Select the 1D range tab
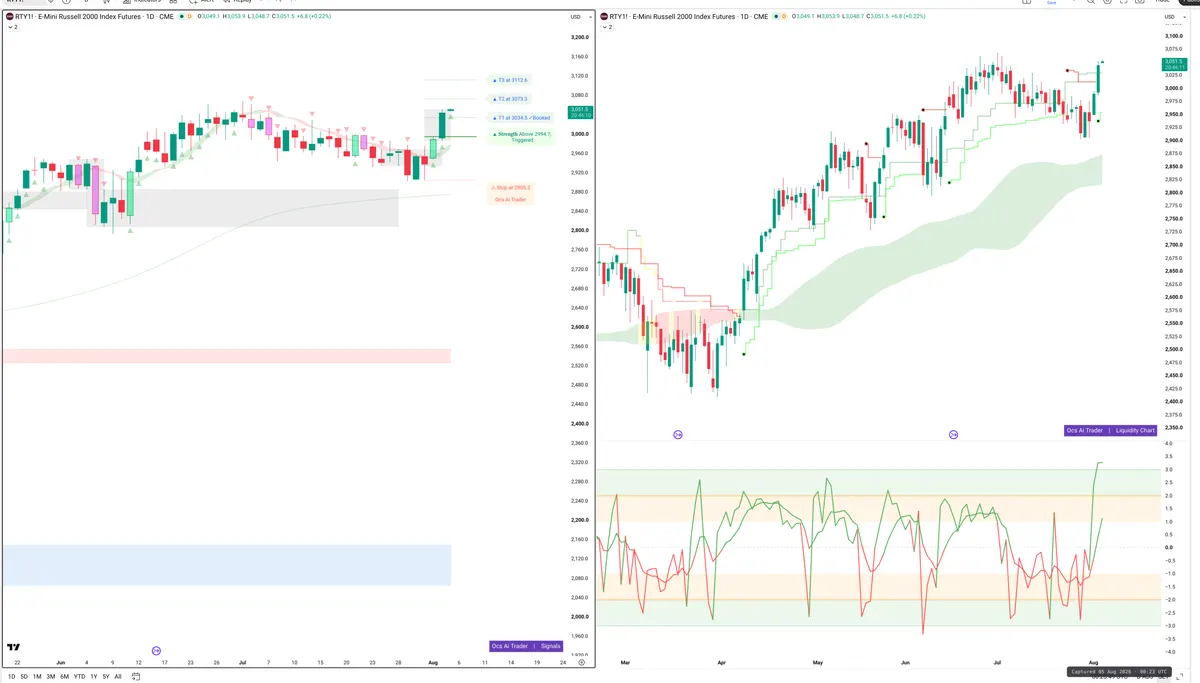The width and height of the screenshot is (1200, 683). (12, 676)
